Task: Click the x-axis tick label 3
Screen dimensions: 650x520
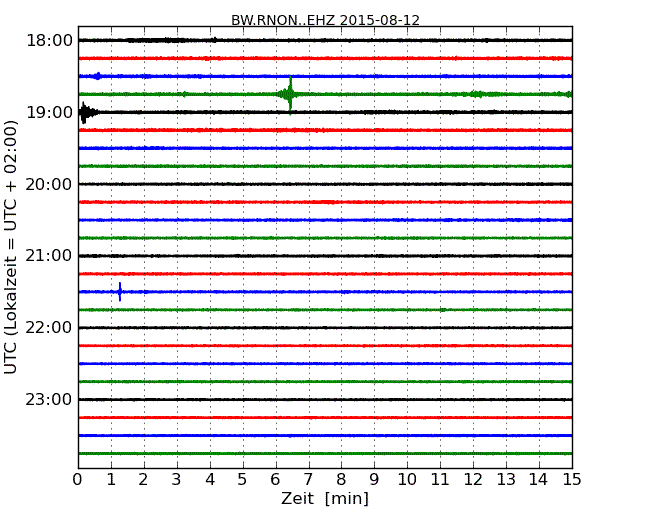Action: tap(177, 480)
